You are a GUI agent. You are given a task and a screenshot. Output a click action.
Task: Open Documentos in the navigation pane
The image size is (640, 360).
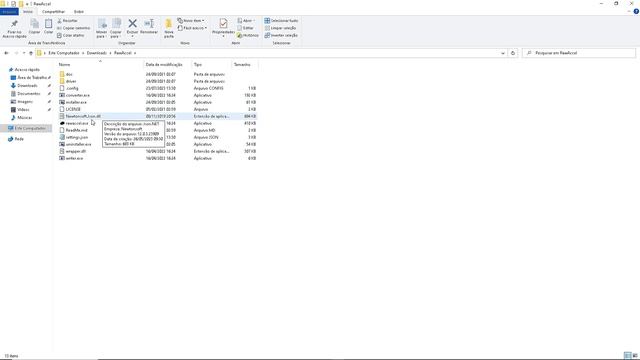click(x=29, y=94)
